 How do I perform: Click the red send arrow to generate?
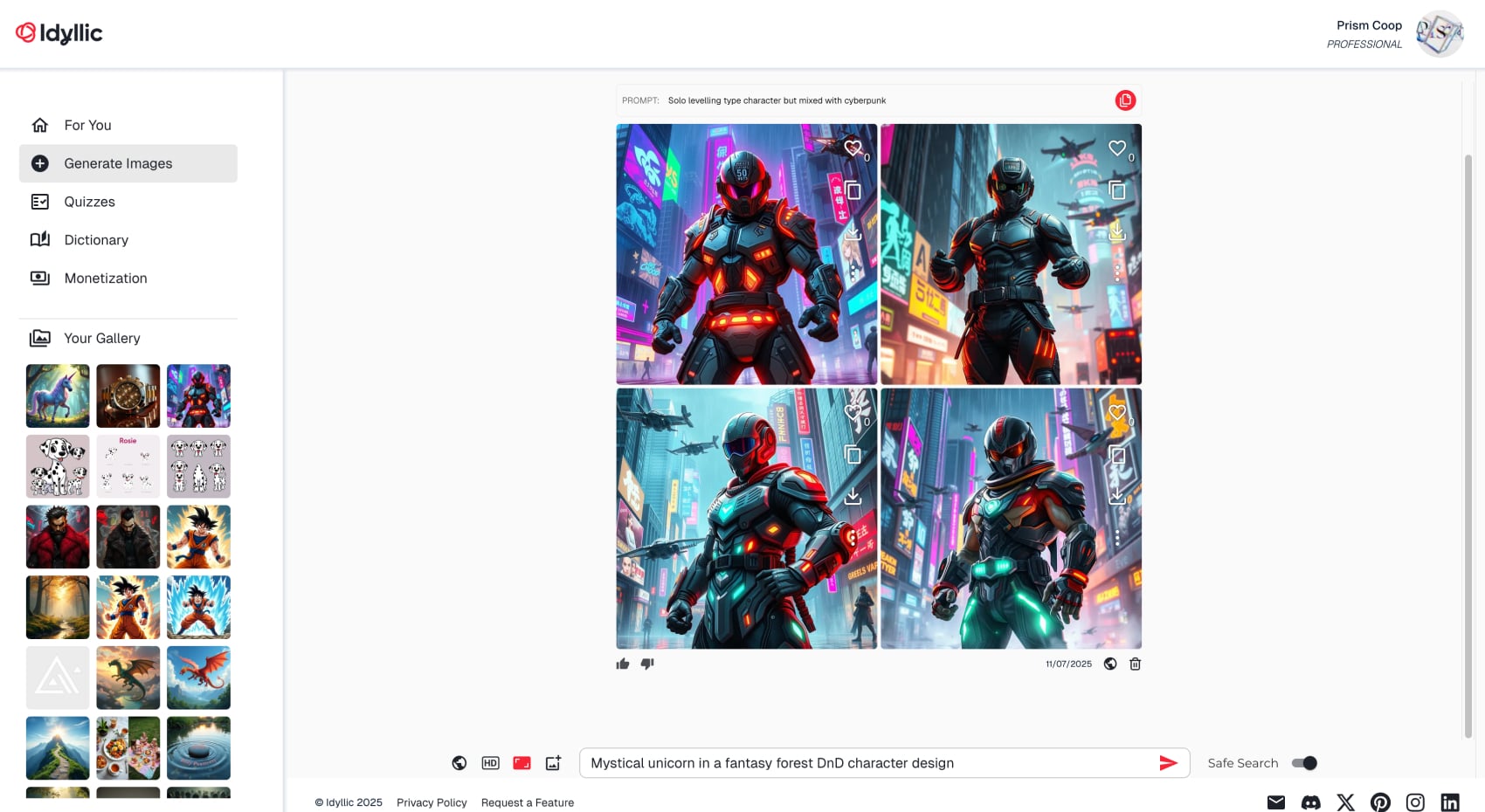coord(1168,763)
